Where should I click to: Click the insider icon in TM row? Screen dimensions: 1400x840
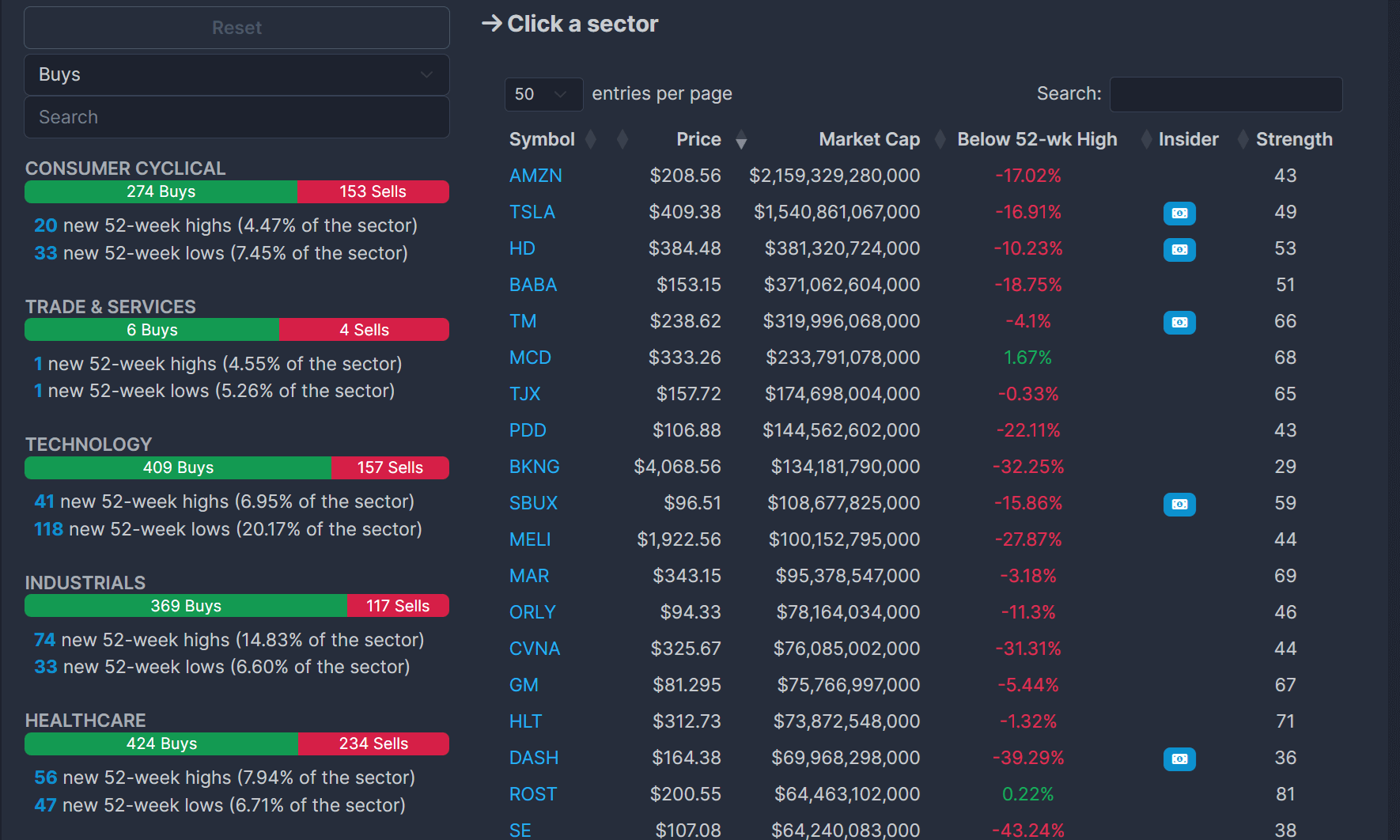coord(1179,322)
